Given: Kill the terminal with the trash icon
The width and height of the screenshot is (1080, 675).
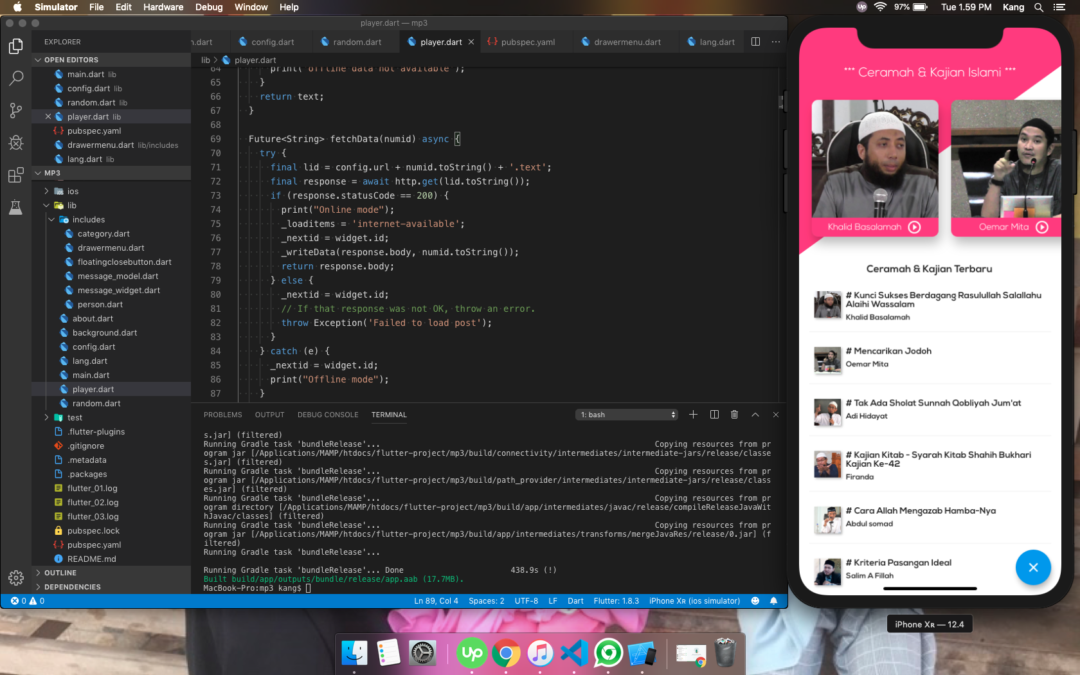Looking at the screenshot, I should (734, 415).
